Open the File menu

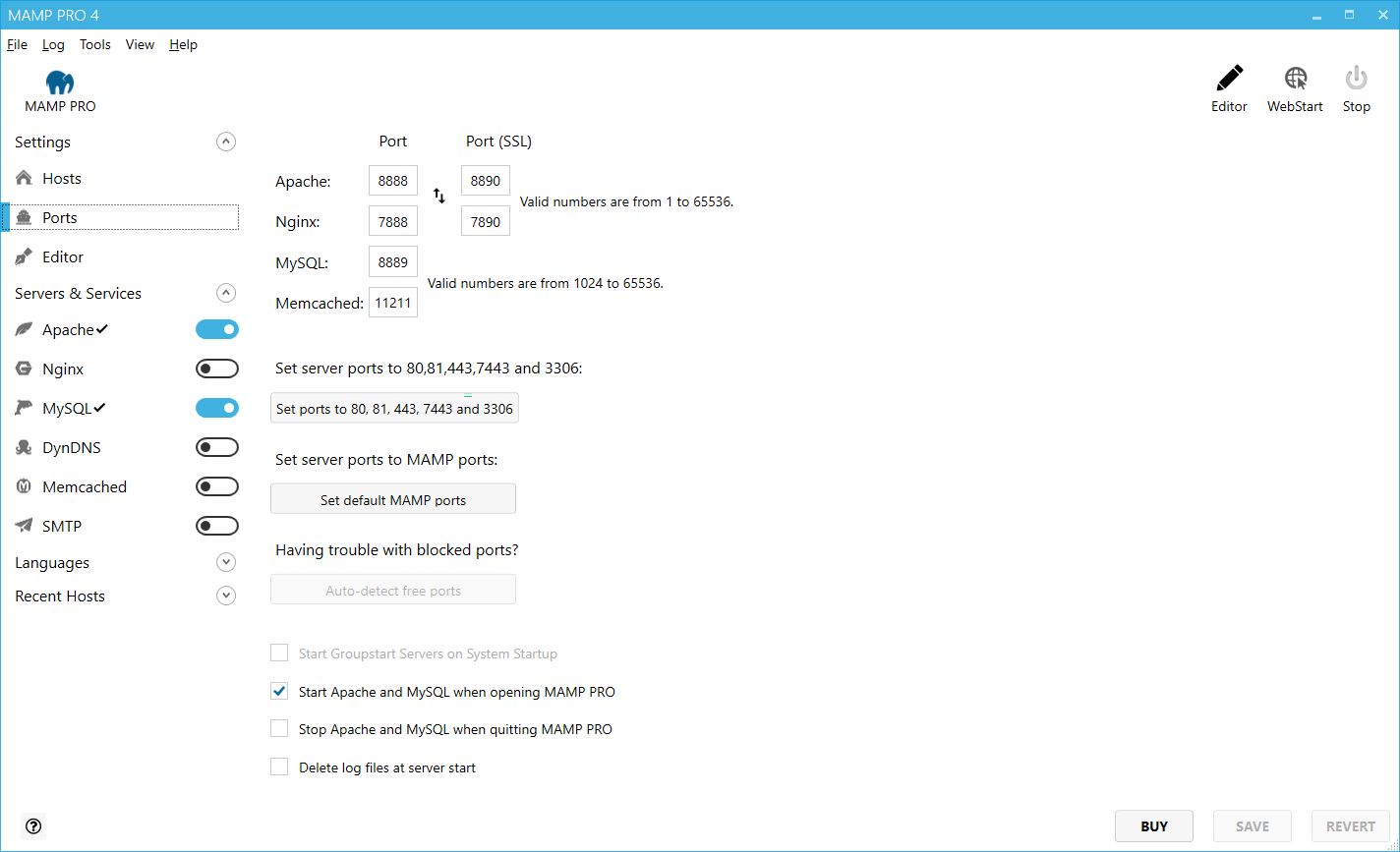pyautogui.click(x=17, y=44)
